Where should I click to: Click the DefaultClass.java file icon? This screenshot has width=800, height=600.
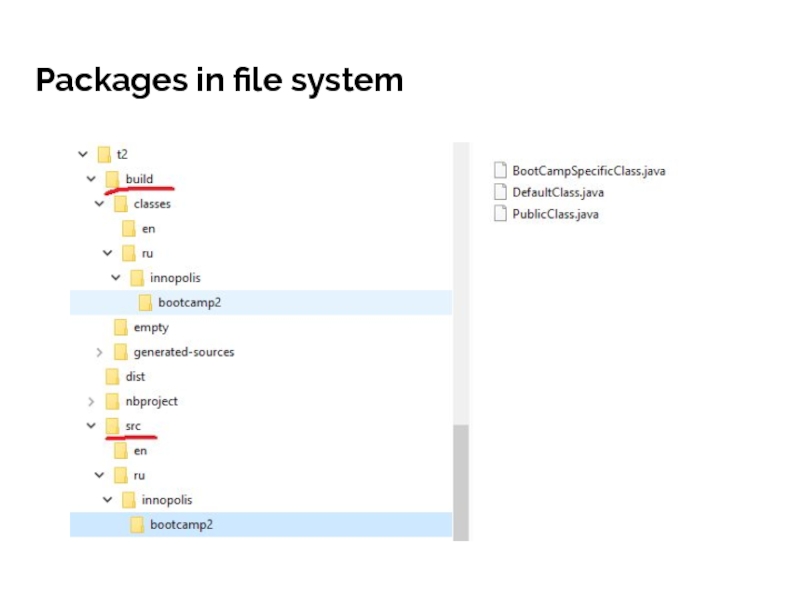501,192
